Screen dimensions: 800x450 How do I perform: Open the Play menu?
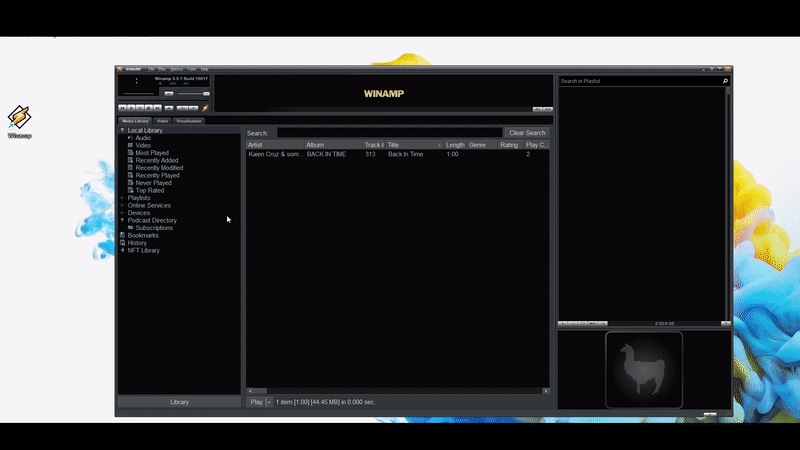pos(162,69)
